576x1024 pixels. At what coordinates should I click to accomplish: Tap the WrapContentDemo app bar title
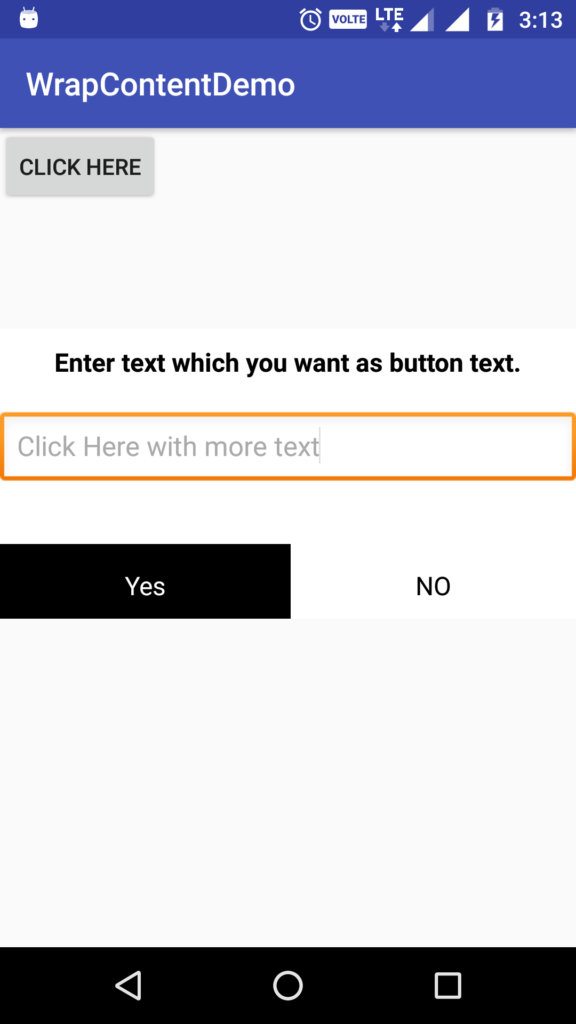click(x=161, y=85)
